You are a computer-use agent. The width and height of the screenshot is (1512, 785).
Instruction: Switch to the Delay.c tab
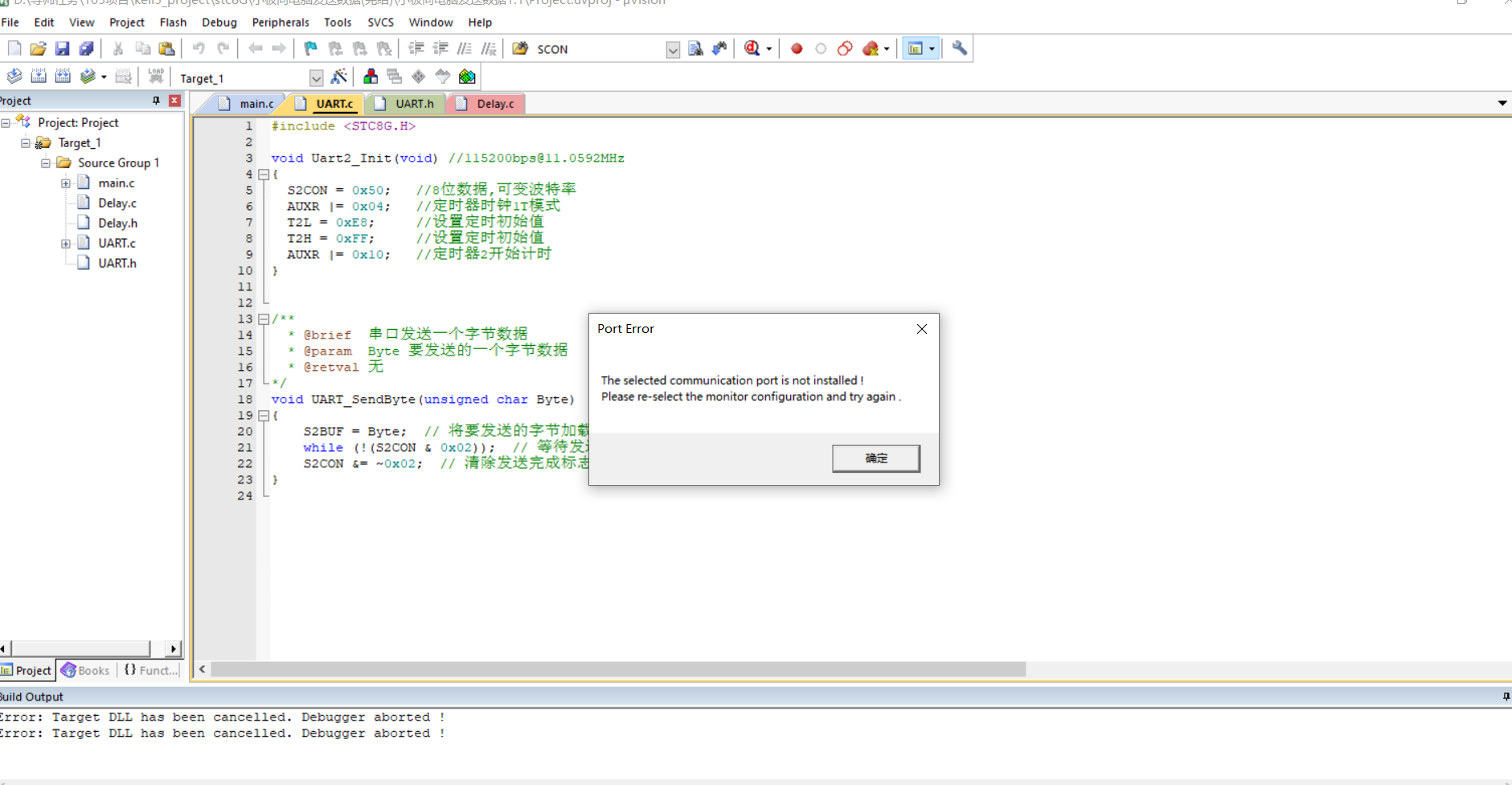tap(494, 104)
